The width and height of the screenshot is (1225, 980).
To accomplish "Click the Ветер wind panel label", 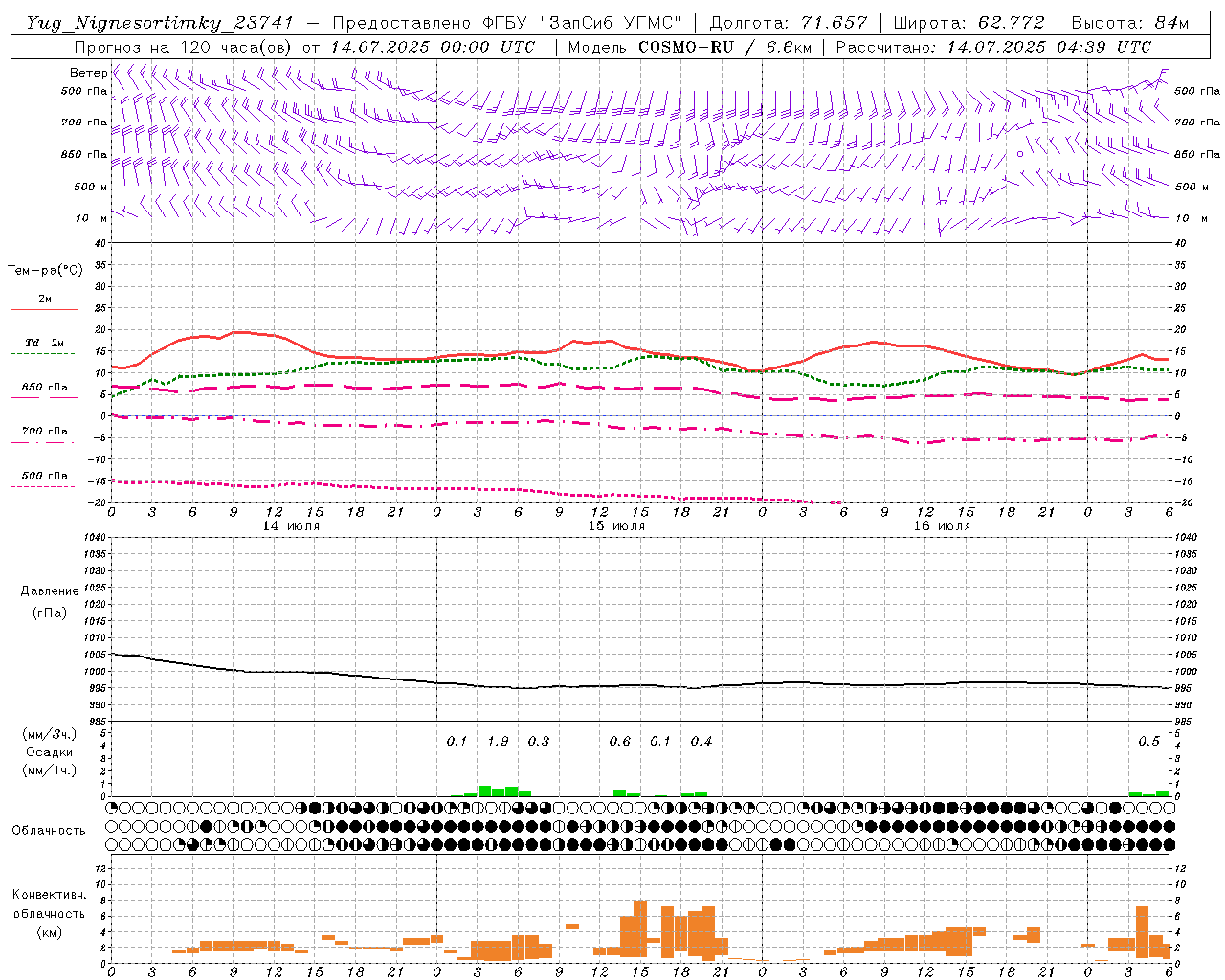I will (88, 73).
